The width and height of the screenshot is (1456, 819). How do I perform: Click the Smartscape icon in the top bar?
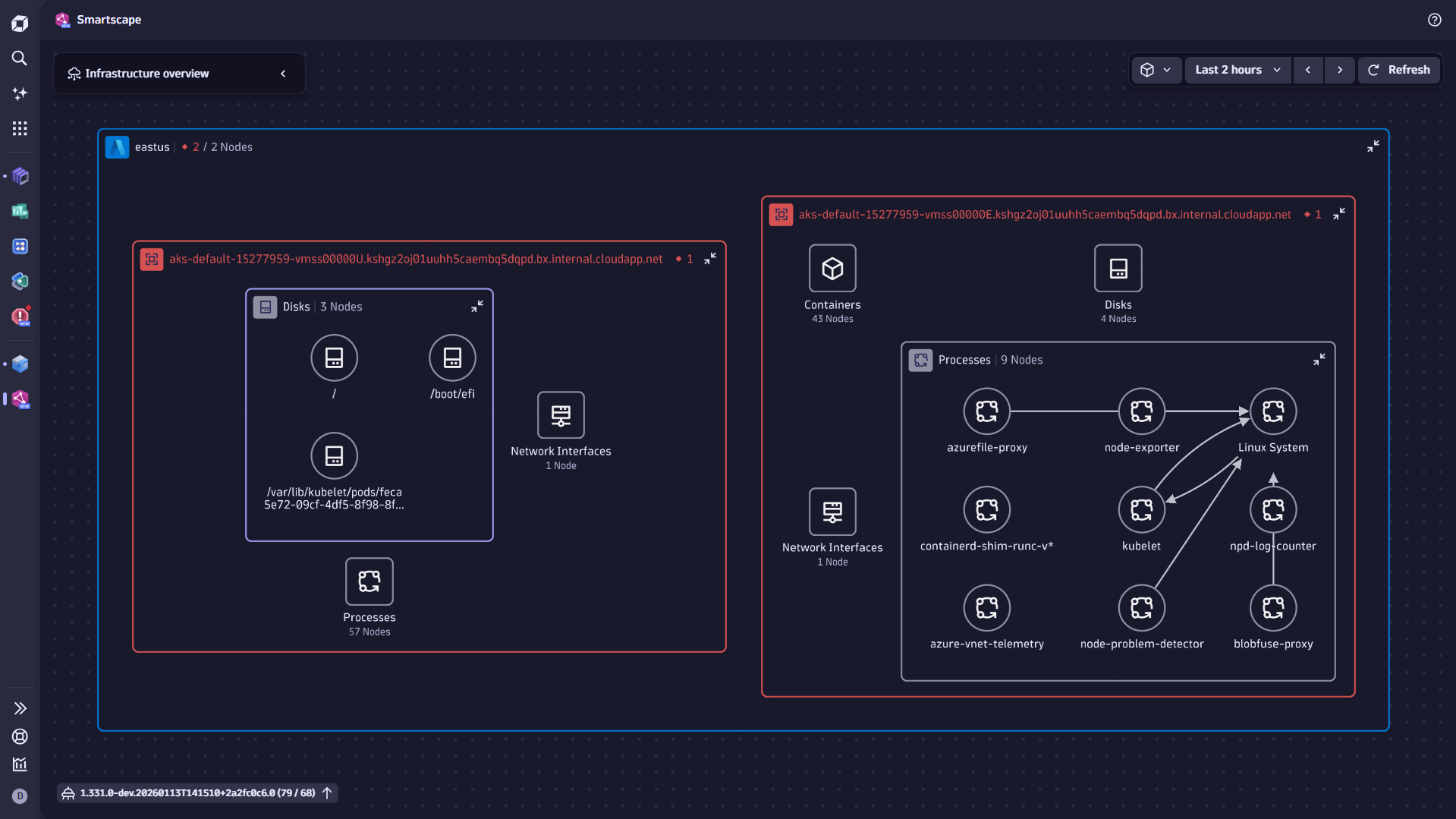(63, 20)
